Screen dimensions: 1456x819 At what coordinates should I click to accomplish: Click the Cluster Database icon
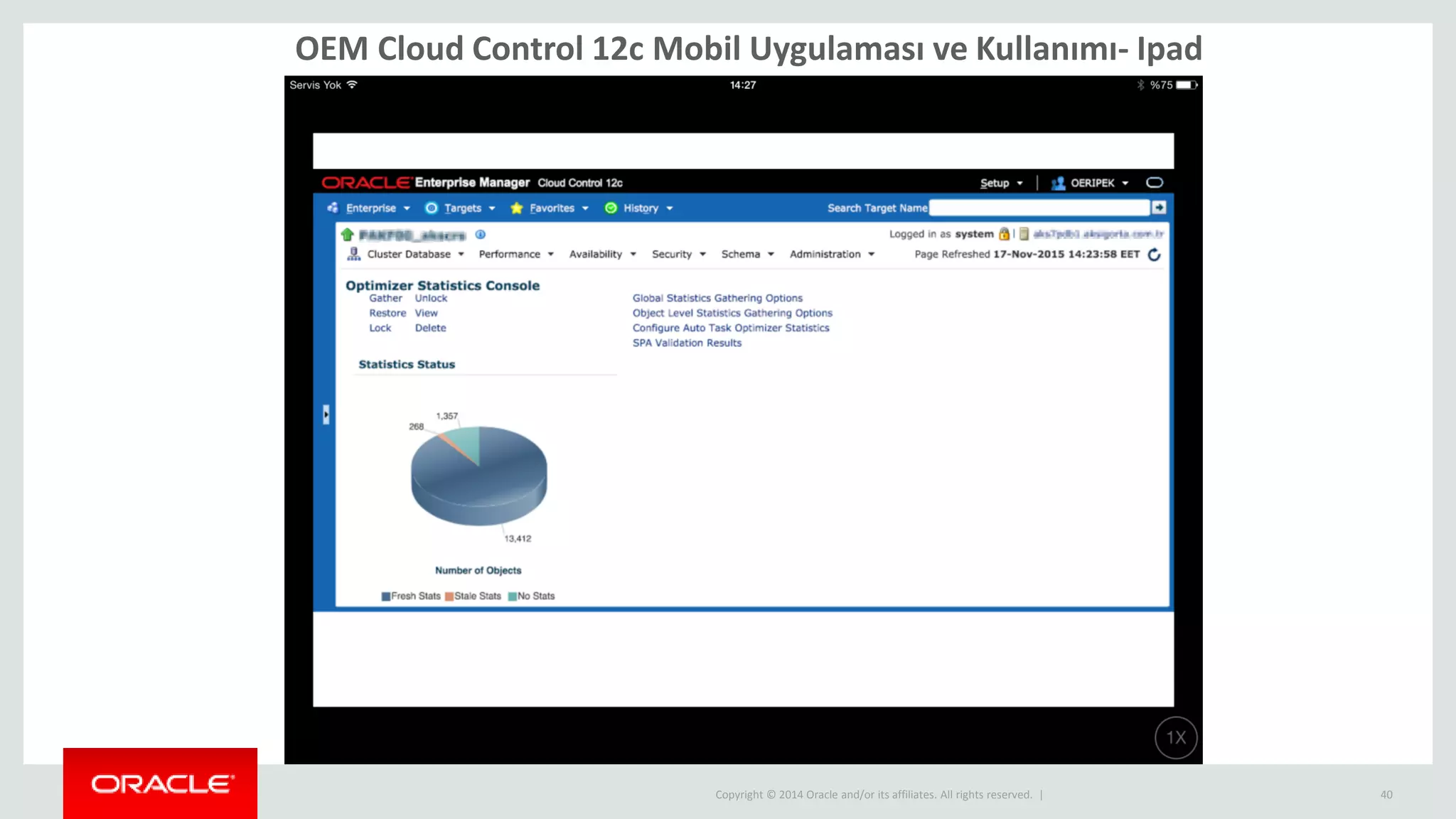[x=353, y=254]
